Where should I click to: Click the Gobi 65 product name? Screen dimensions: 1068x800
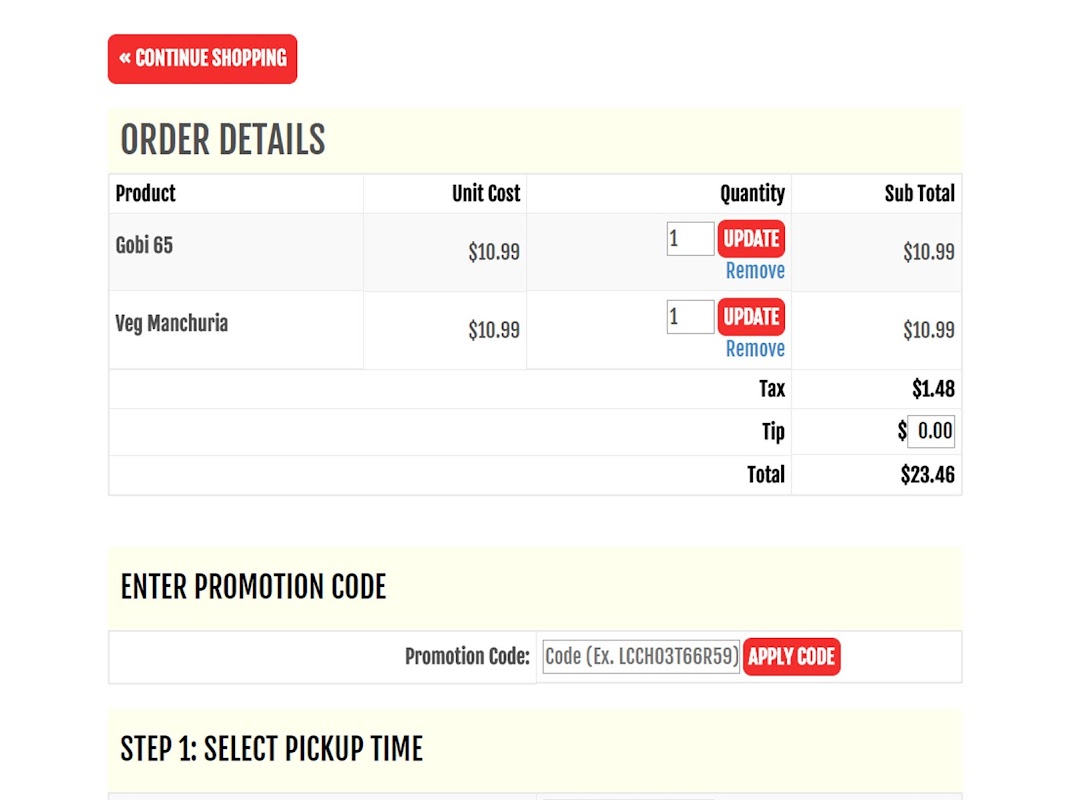coord(144,245)
